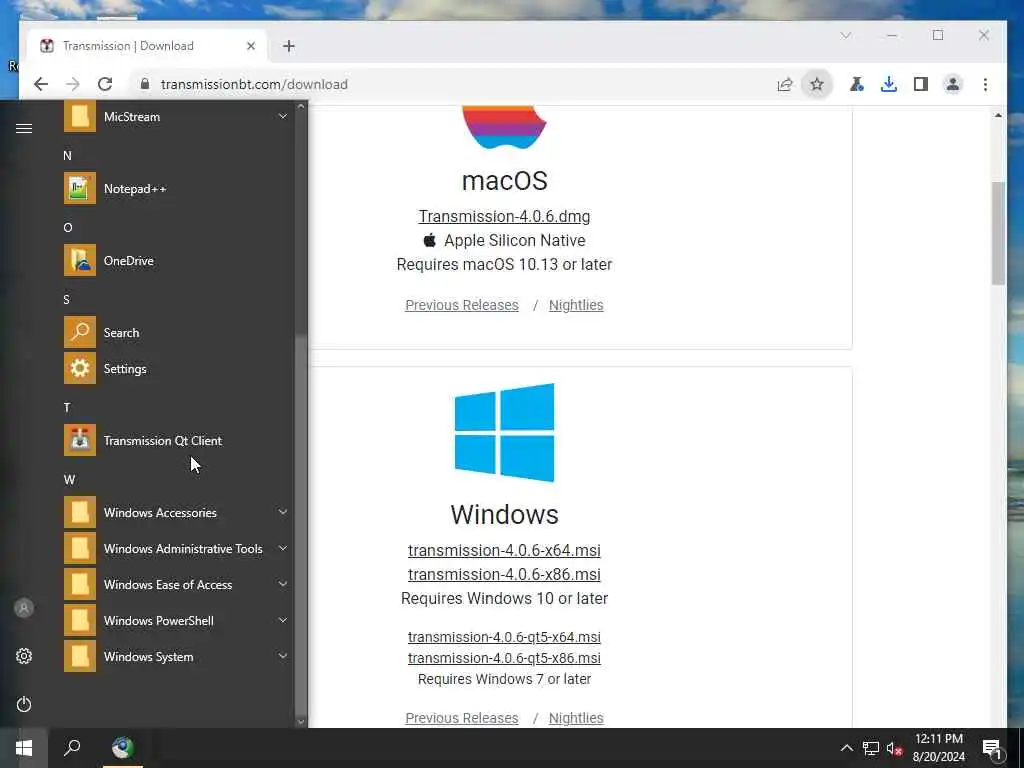
Task: Open the notification center icon
Action: coord(992,748)
